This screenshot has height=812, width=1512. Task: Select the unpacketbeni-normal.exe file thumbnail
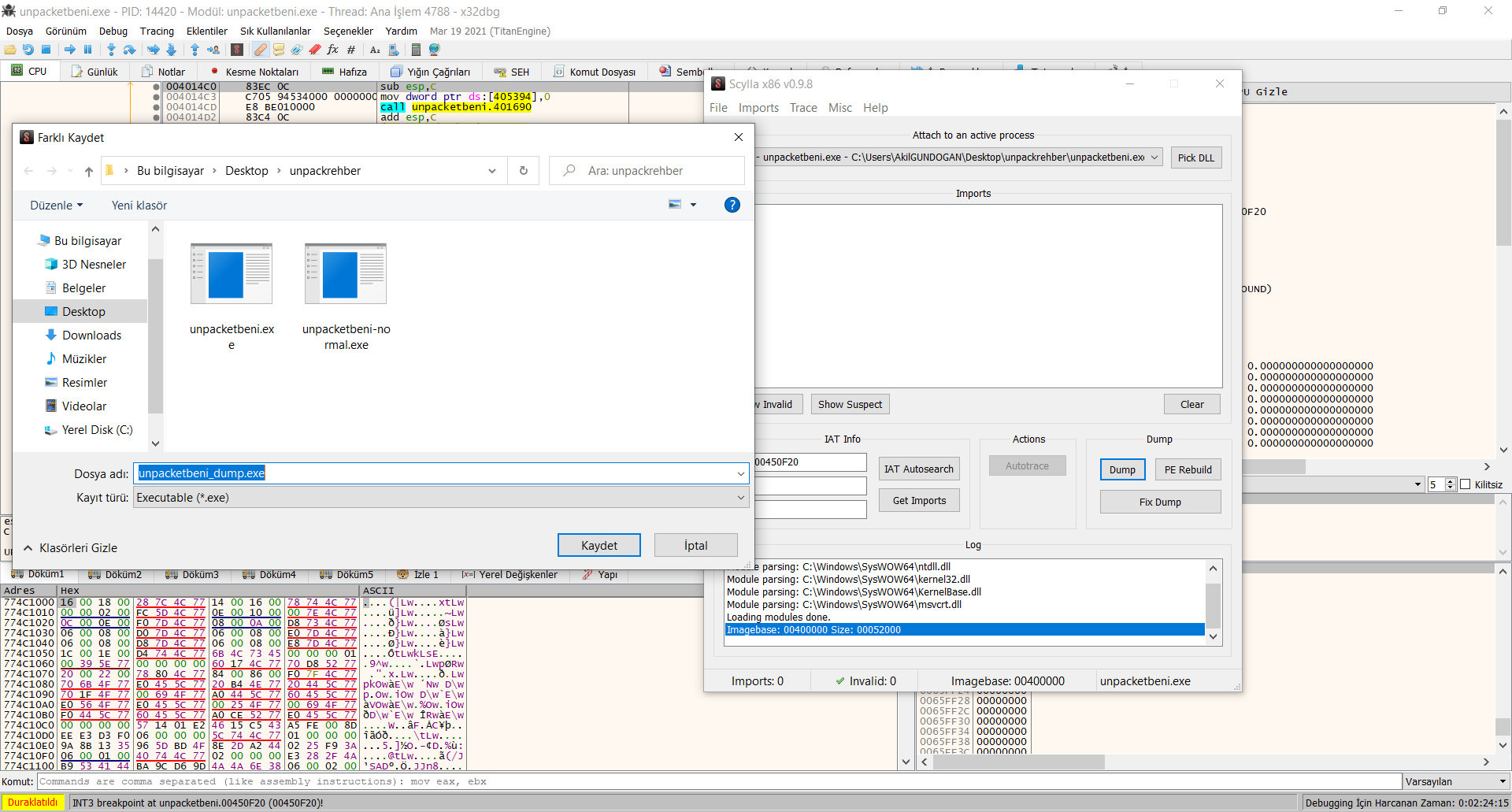click(346, 274)
